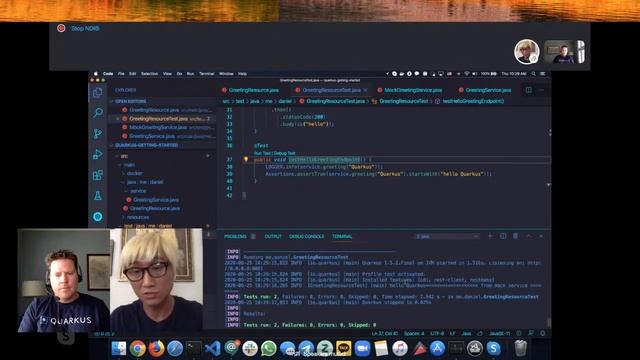Viewport: 640px width, 360px height.
Task: Open Visual Studio Code from the dock
Action: pyautogui.click(x=212, y=348)
